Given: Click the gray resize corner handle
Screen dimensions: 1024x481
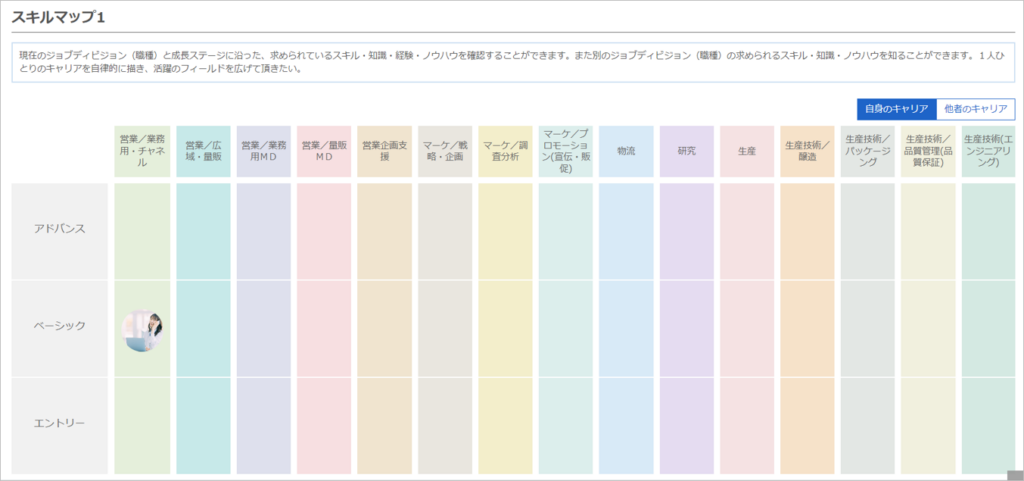Looking at the screenshot, I should (1015, 474).
